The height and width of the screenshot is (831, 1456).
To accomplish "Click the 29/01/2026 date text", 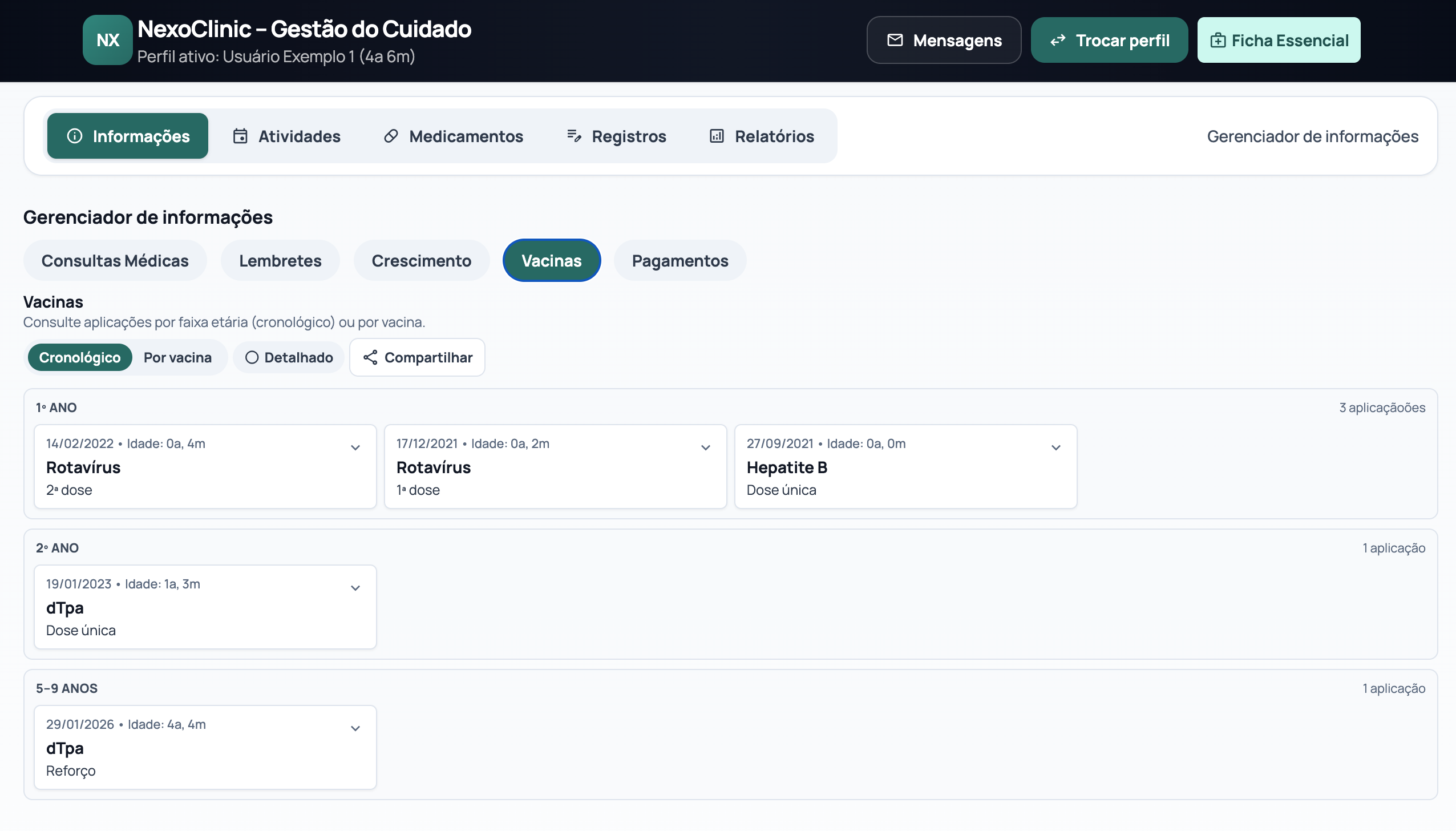I will 80,724.
